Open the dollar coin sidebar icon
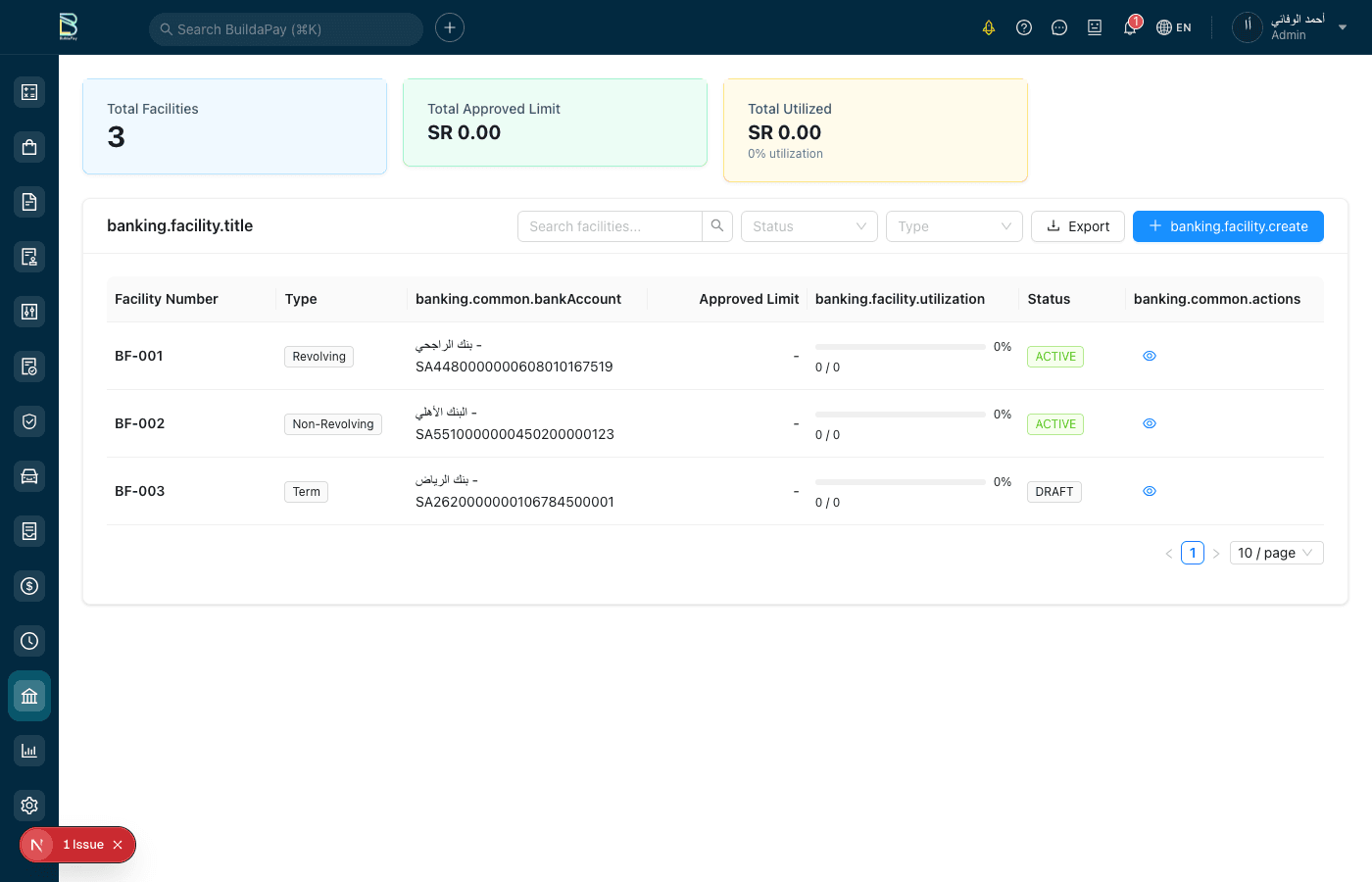This screenshot has height=882, width=1372. point(29,586)
